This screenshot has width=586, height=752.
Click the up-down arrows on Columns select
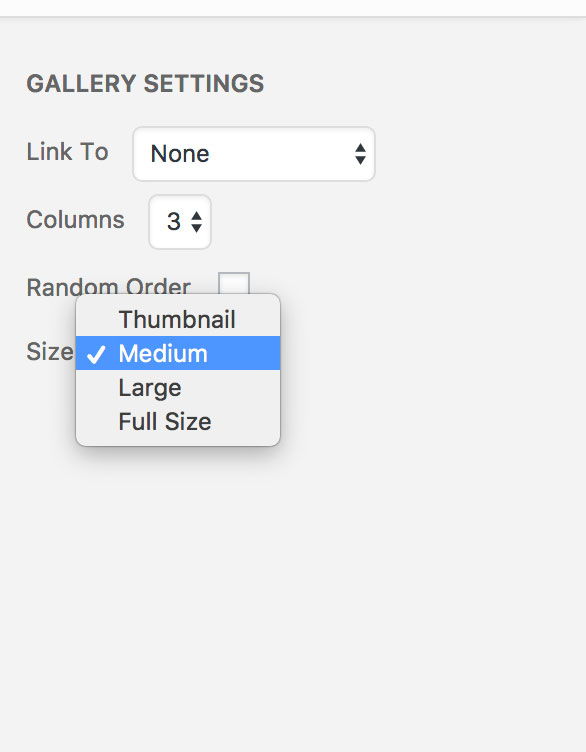point(196,222)
